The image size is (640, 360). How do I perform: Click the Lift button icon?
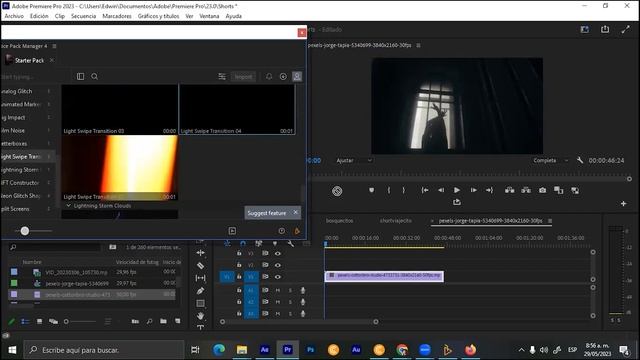509,190
